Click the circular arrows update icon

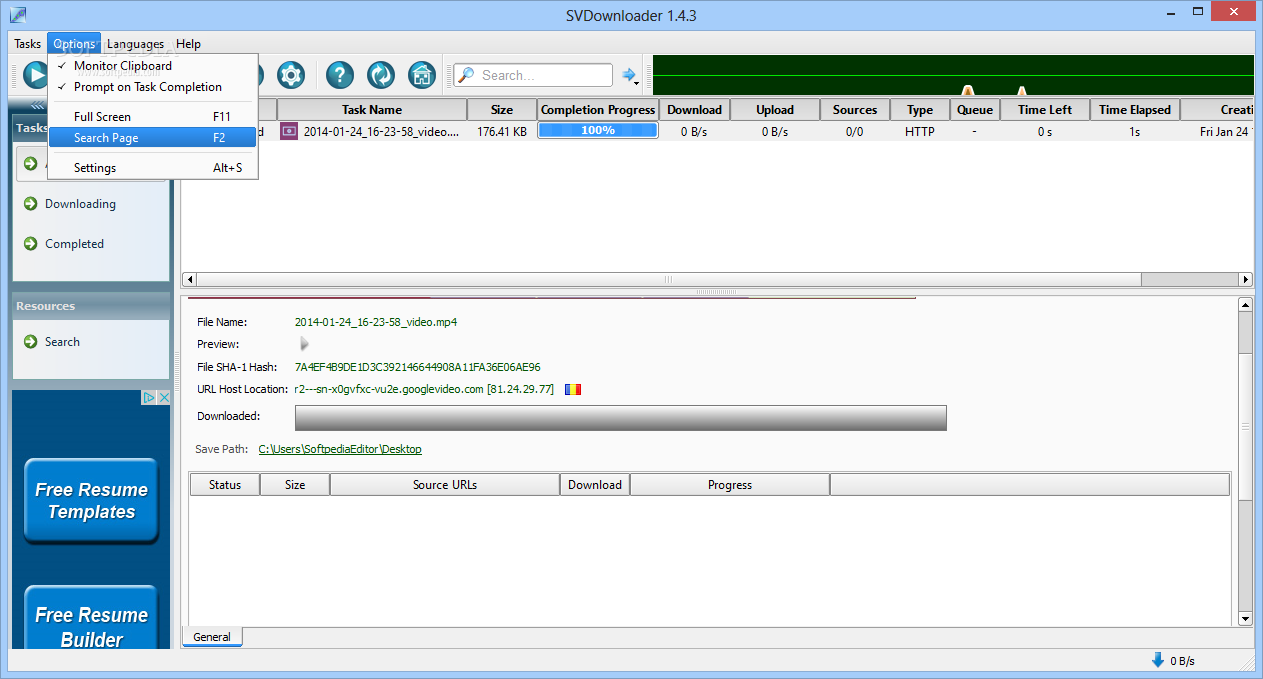pos(381,75)
